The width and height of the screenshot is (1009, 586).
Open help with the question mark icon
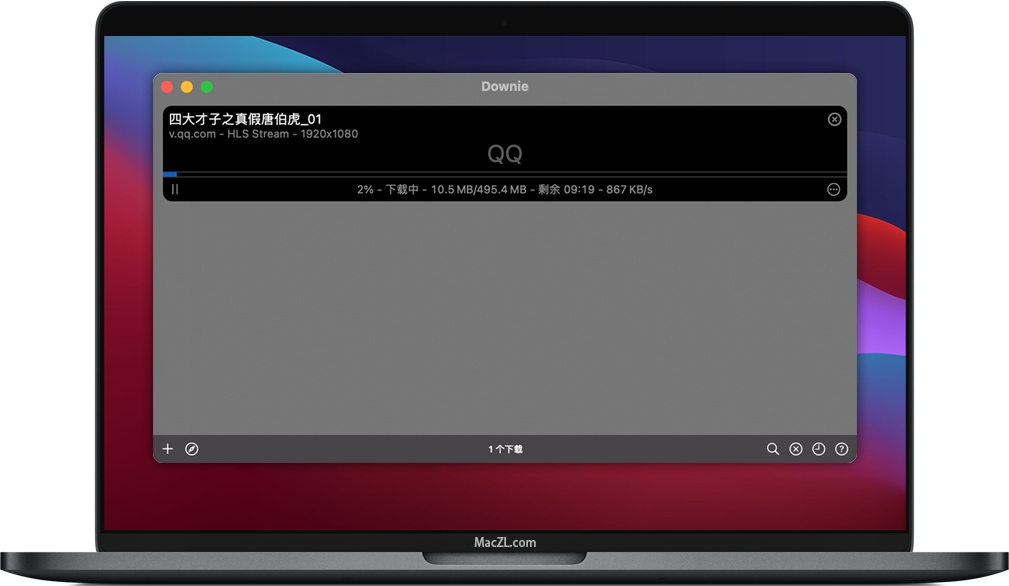tap(841, 449)
